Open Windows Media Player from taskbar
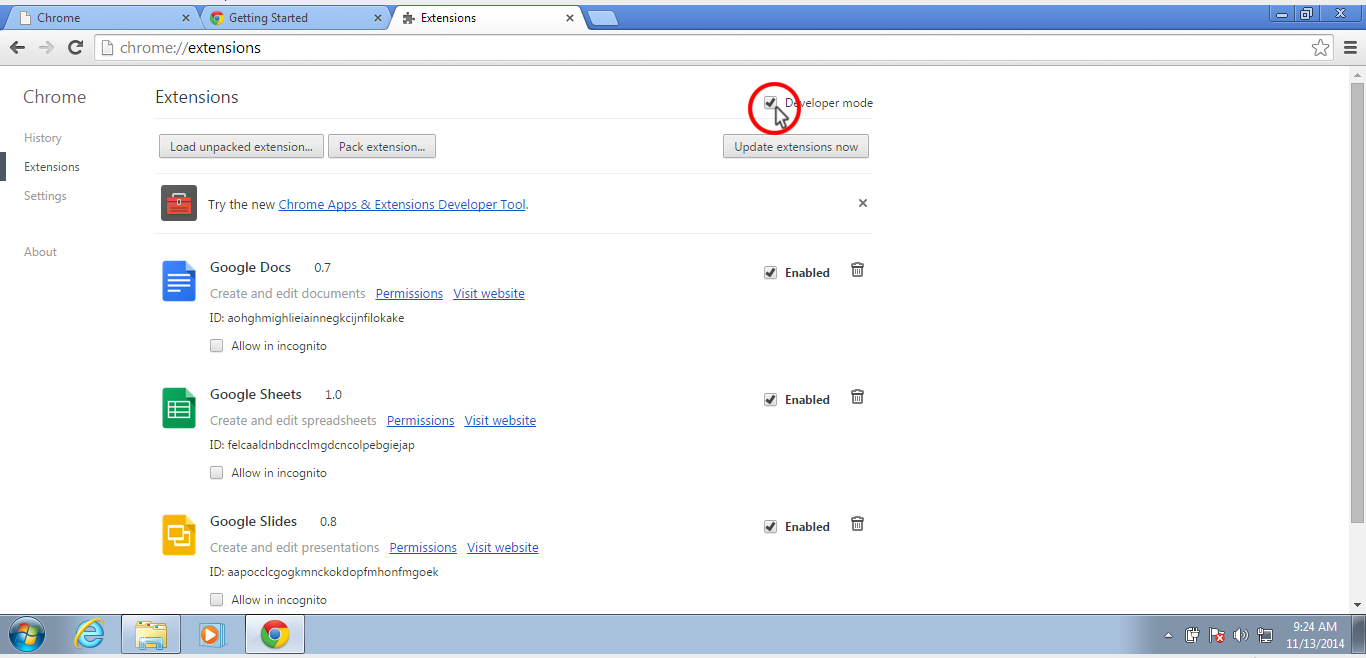Screen dimensions: 1366x658 (211, 634)
